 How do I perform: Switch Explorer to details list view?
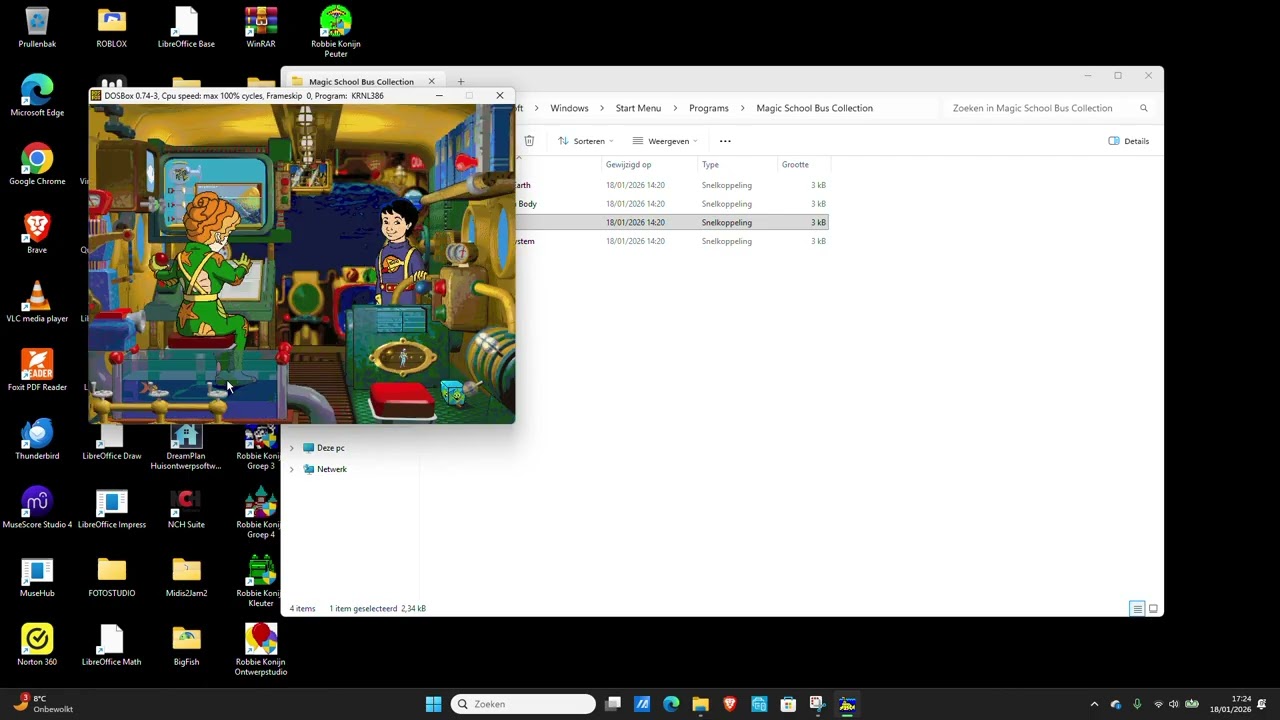(x=1137, y=609)
